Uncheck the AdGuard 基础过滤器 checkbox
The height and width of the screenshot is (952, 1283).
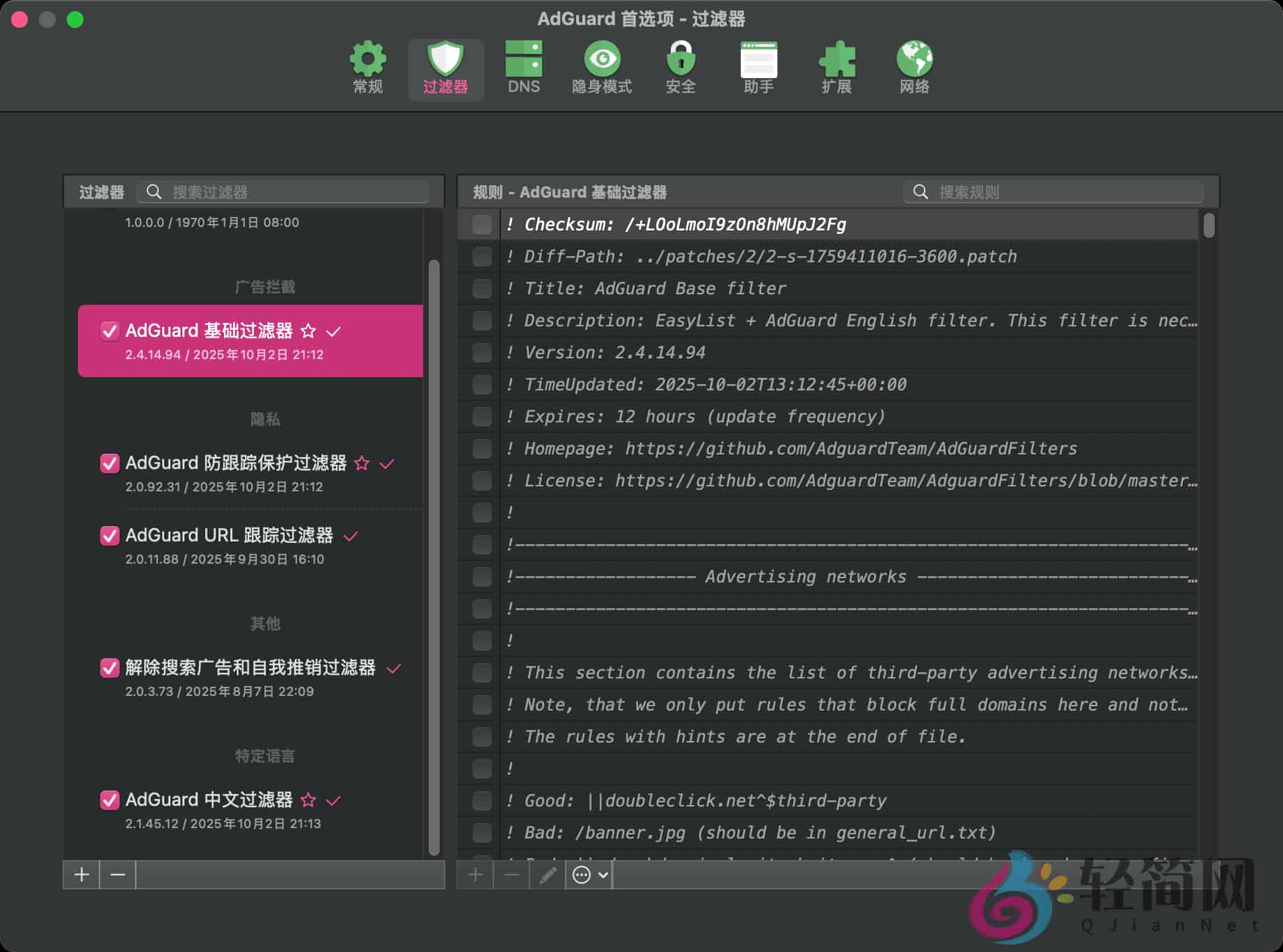[x=109, y=331]
